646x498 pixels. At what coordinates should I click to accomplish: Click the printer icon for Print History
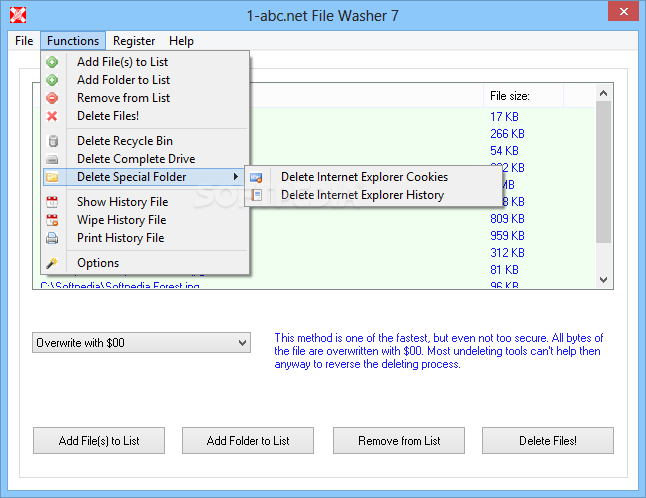click(52, 238)
